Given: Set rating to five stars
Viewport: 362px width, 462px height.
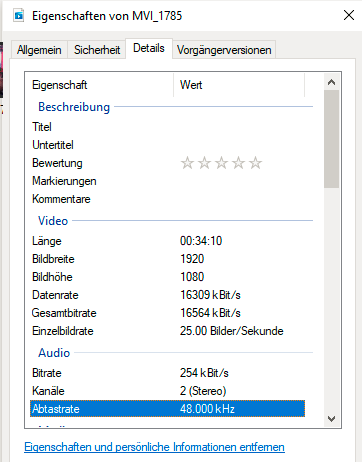Looking at the screenshot, I should click(255, 163).
